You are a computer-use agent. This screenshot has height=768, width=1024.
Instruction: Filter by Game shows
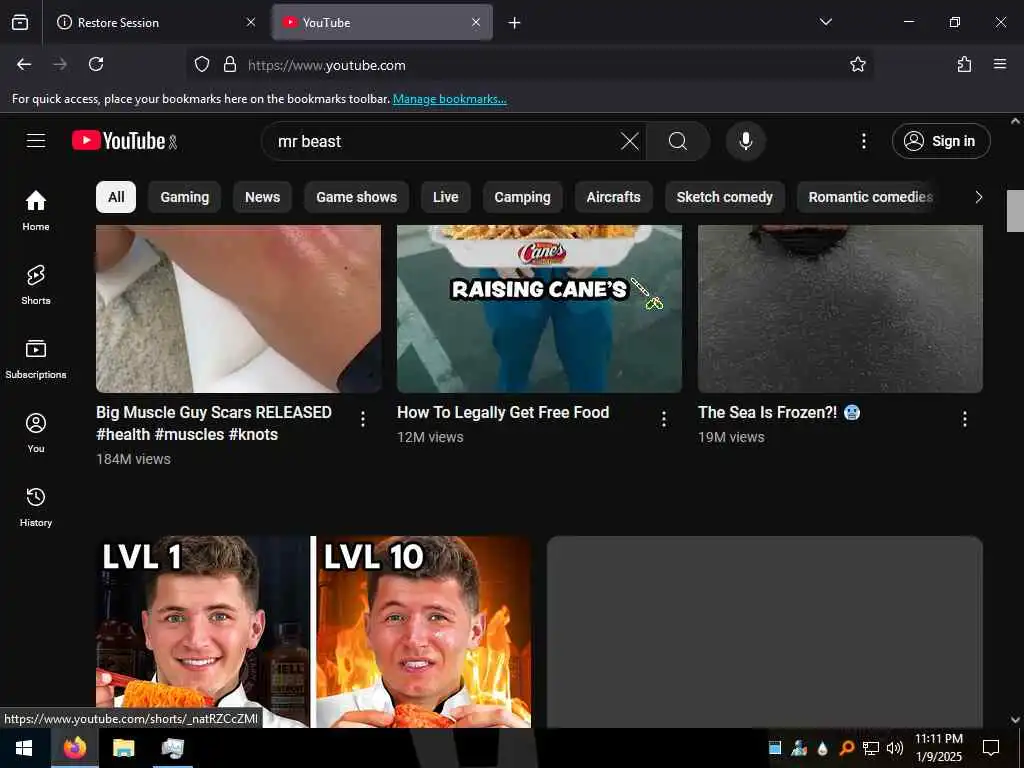click(357, 197)
